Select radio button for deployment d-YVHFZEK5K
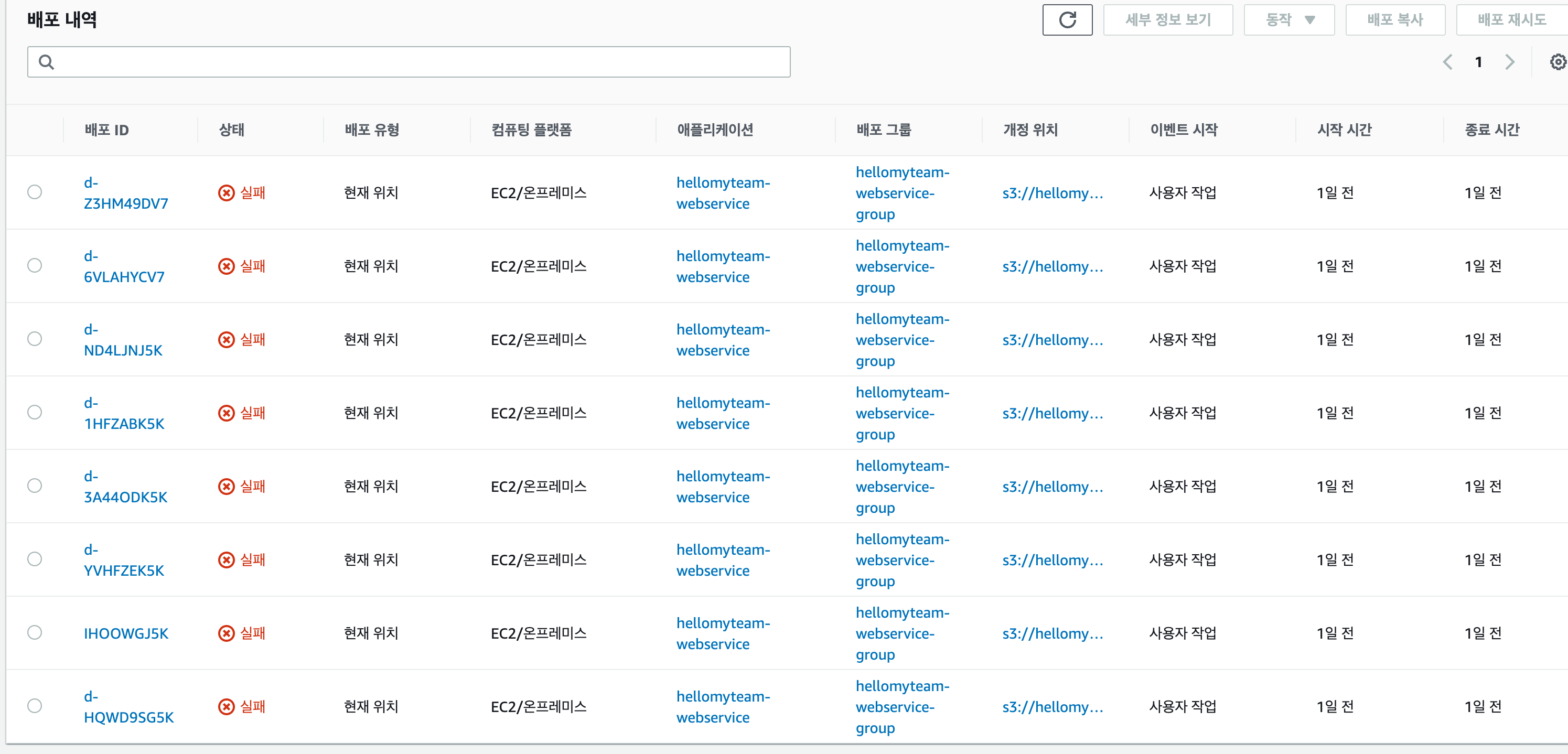 pos(35,559)
